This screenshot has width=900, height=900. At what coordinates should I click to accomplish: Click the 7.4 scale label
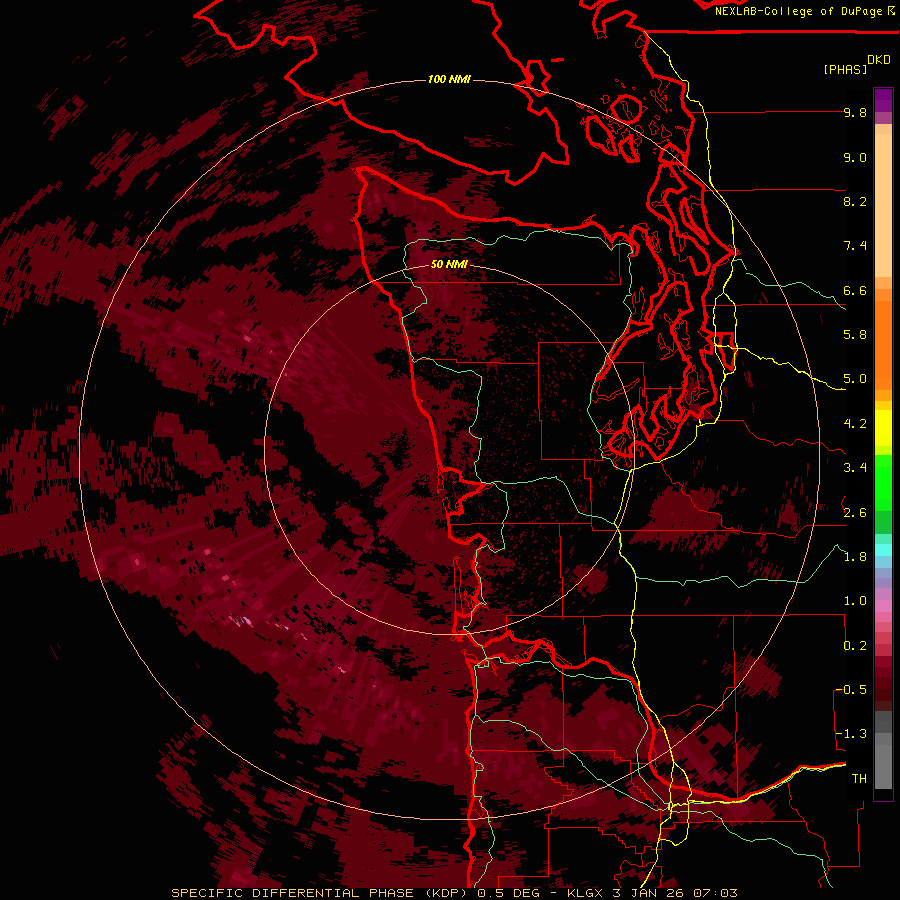coord(855,246)
